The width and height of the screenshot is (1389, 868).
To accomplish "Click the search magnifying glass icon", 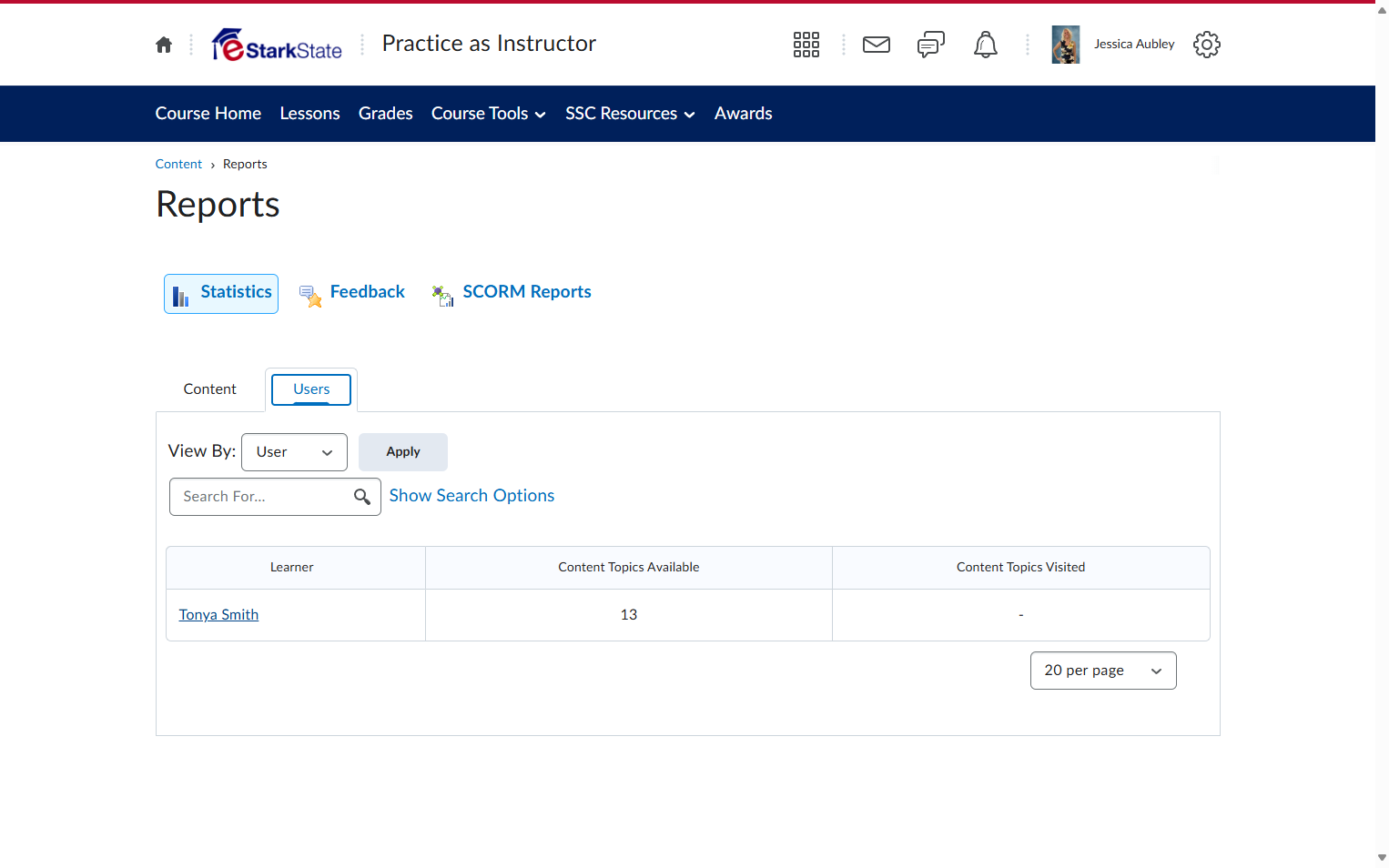I will pos(362,497).
